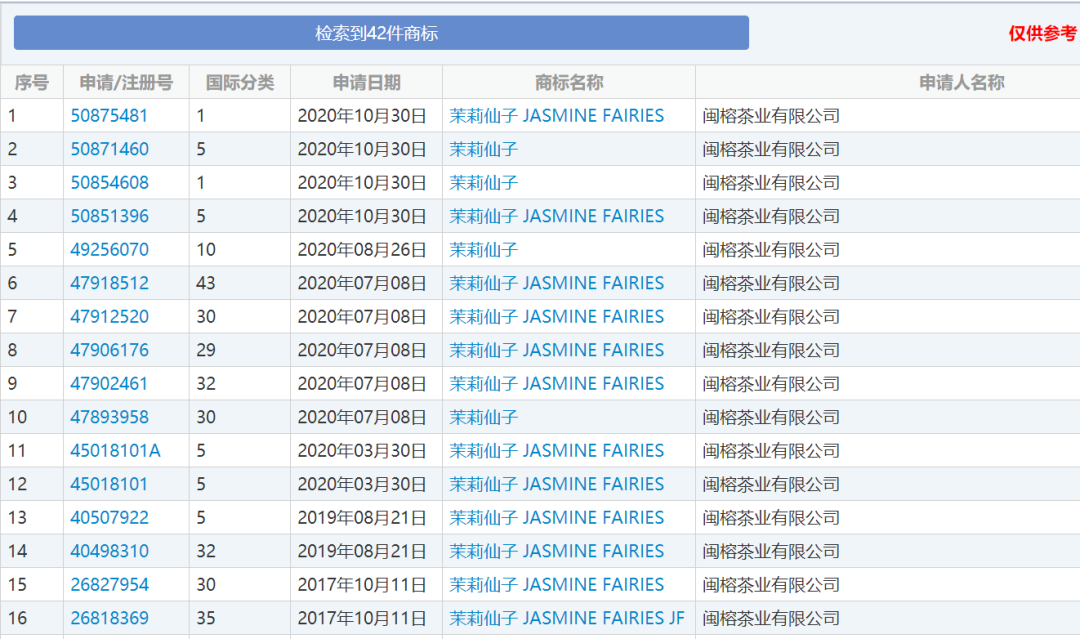
Task: Open trademark name link in row 12
Action: [x=557, y=484]
